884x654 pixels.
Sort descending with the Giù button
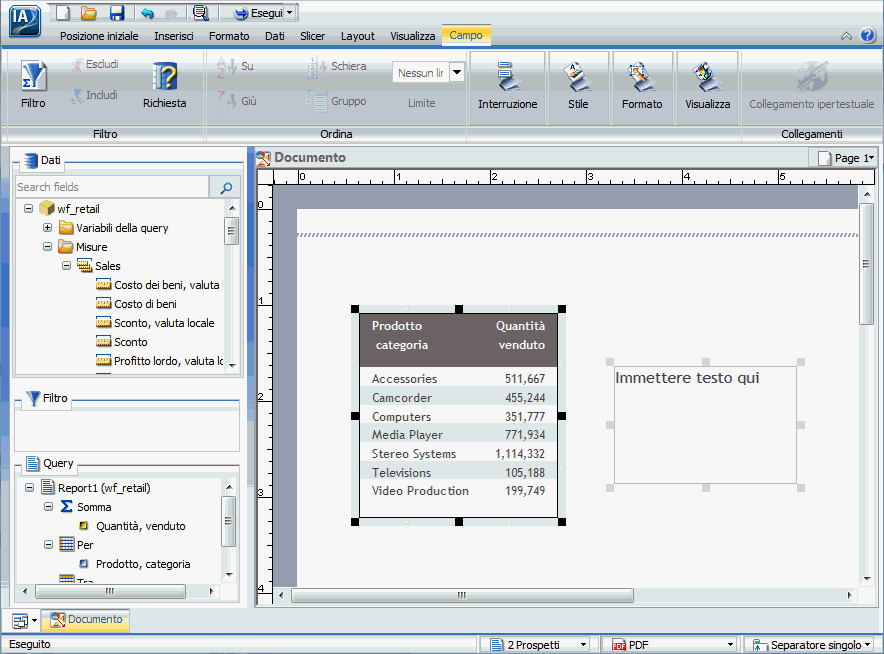coord(237,101)
